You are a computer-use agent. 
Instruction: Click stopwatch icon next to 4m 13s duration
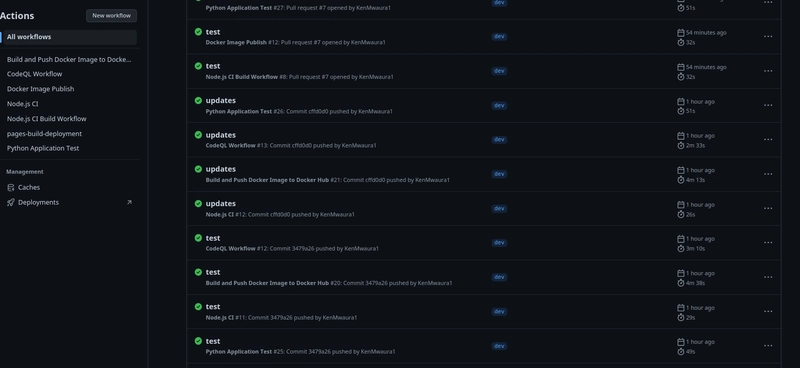(681, 180)
